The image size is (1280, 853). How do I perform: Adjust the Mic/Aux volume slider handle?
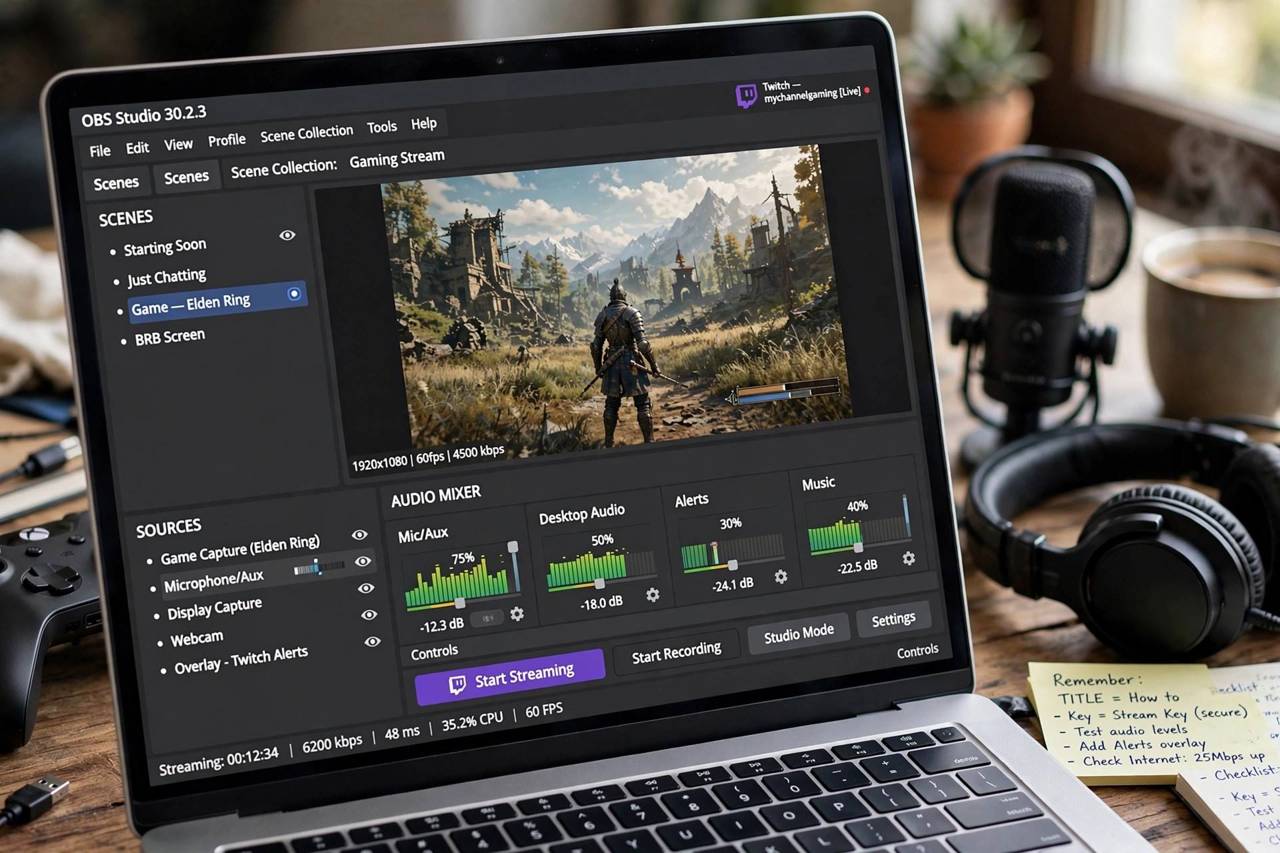(x=460, y=603)
